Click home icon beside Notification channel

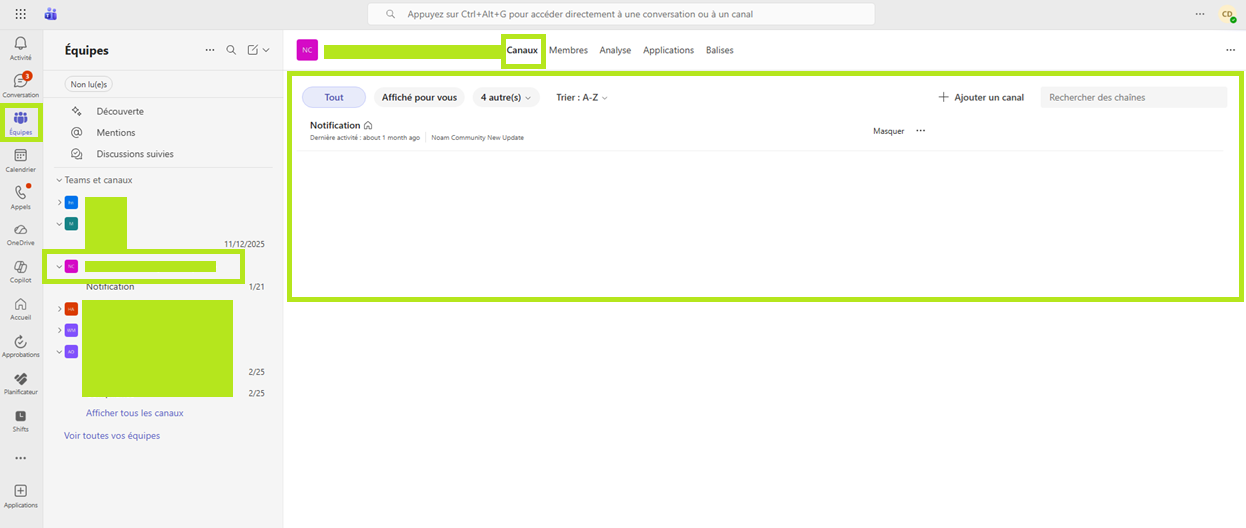[368, 125]
